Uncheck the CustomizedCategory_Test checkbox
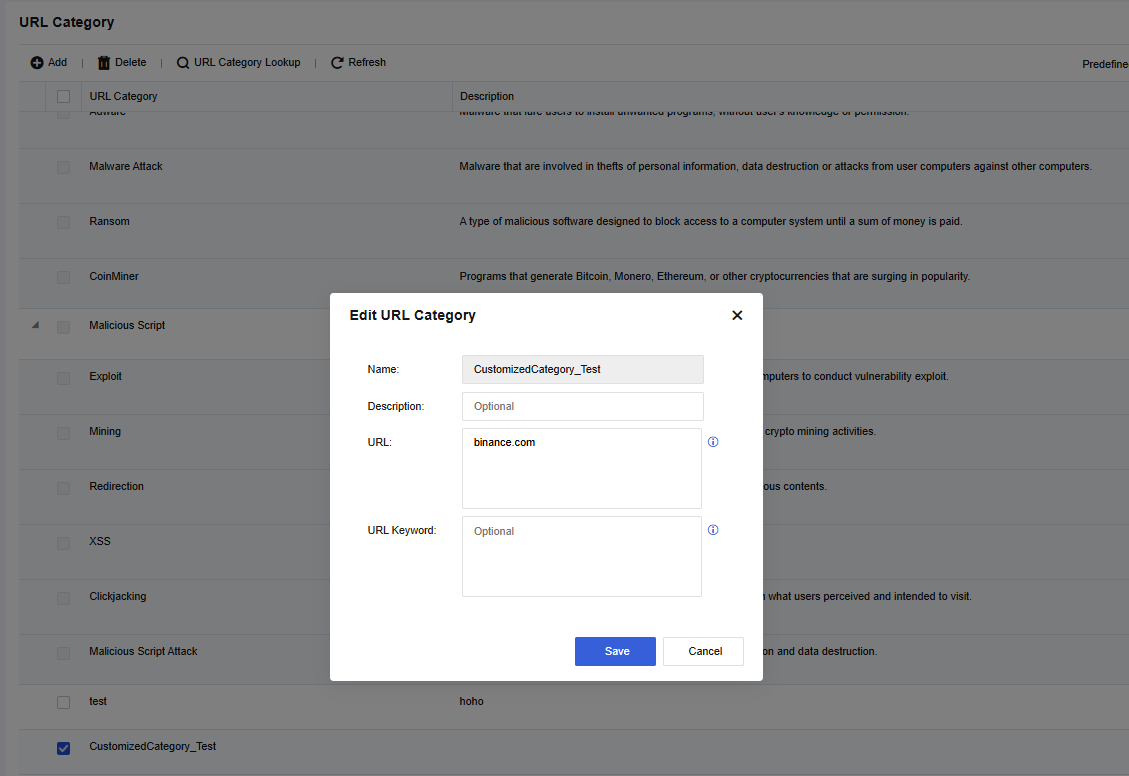Viewport: 1129px width, 776px height. click(64, 748)
